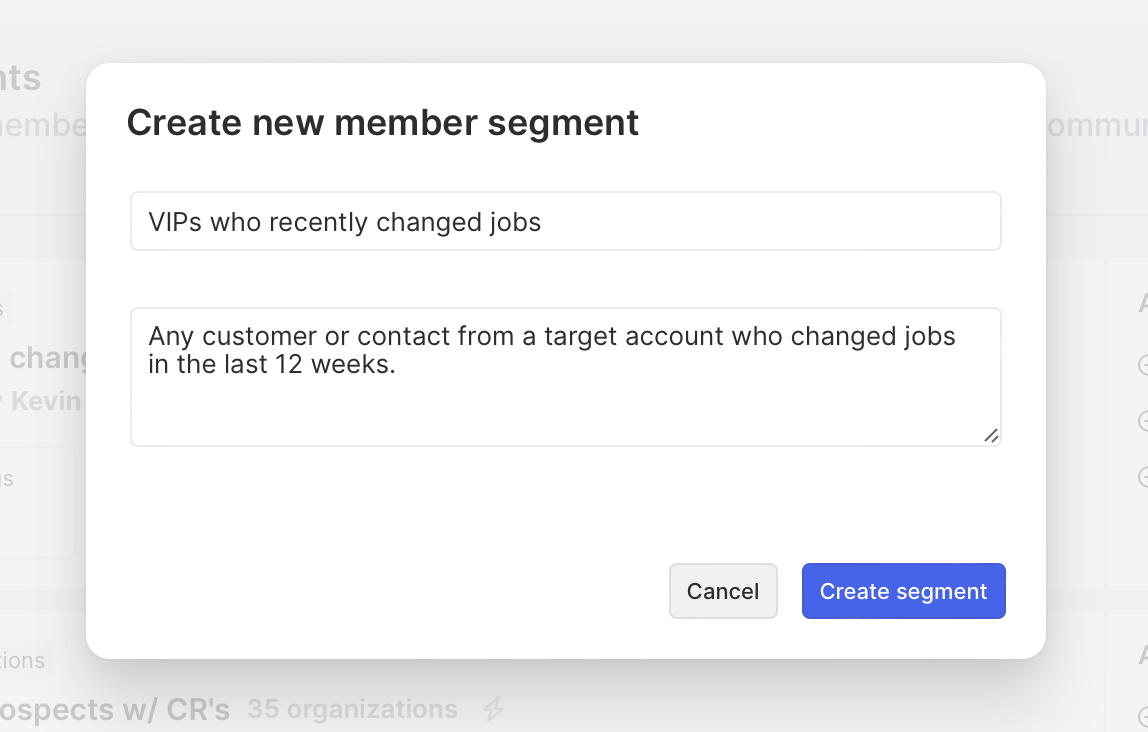Click the lightning bolt icon beside 35 organizations
This screenshot has width=1148, height=732.
[492, 710]
